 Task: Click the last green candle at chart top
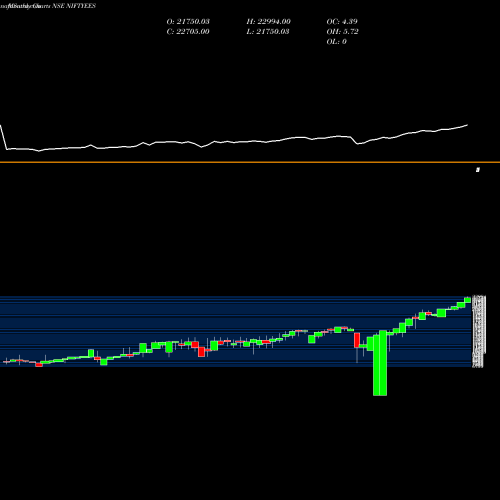467,300
